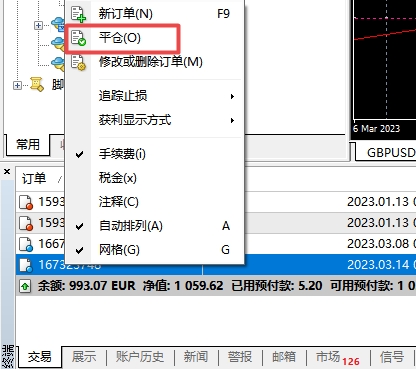
Task: Click the modify or delete order icon
Action: [x=78, y=62]
